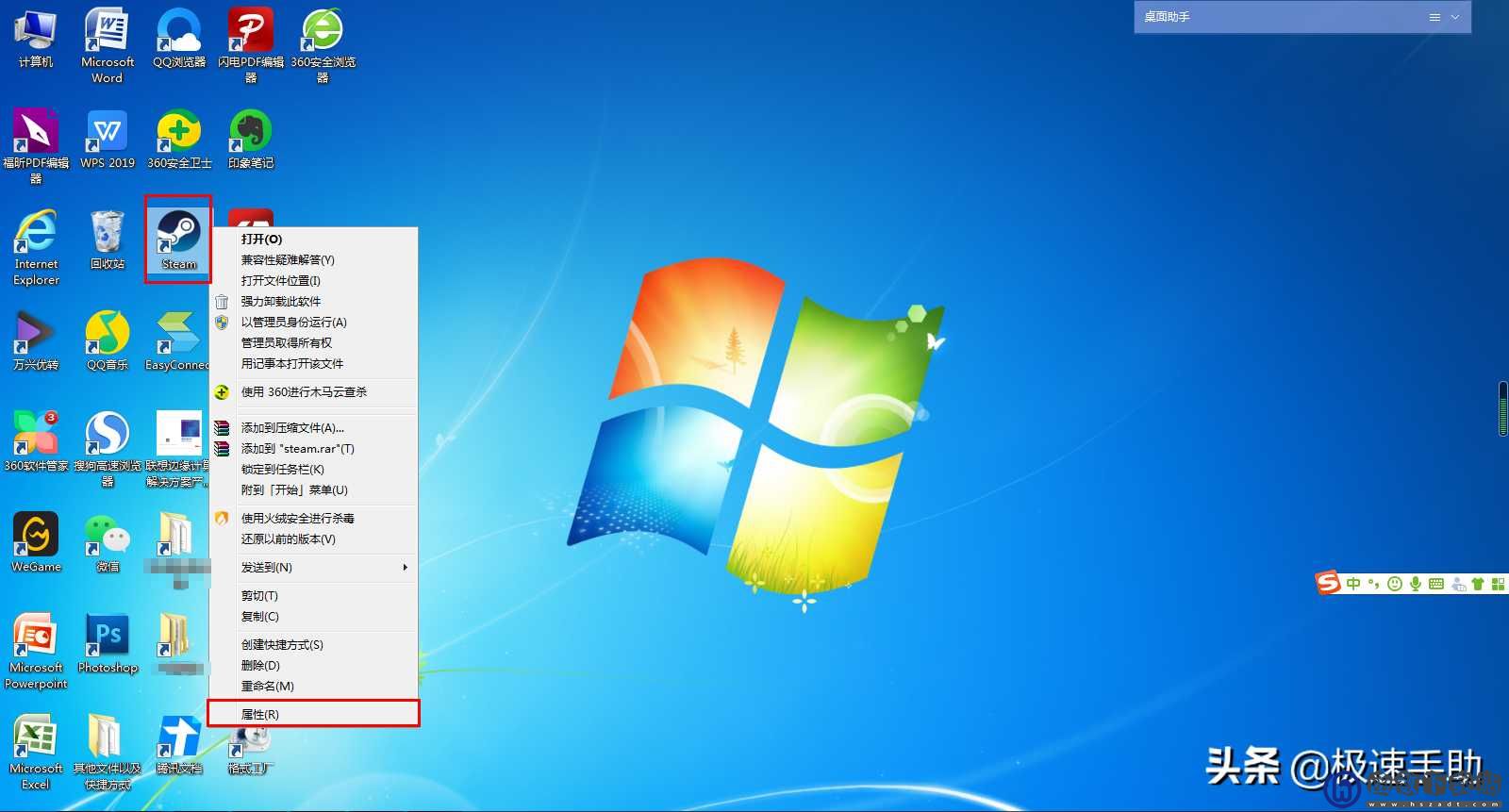The width and height of the screenshot is (1509, 812).
Task: Choose 添加到压缩文件(A)... entry
Action: (x=314, y=428)
